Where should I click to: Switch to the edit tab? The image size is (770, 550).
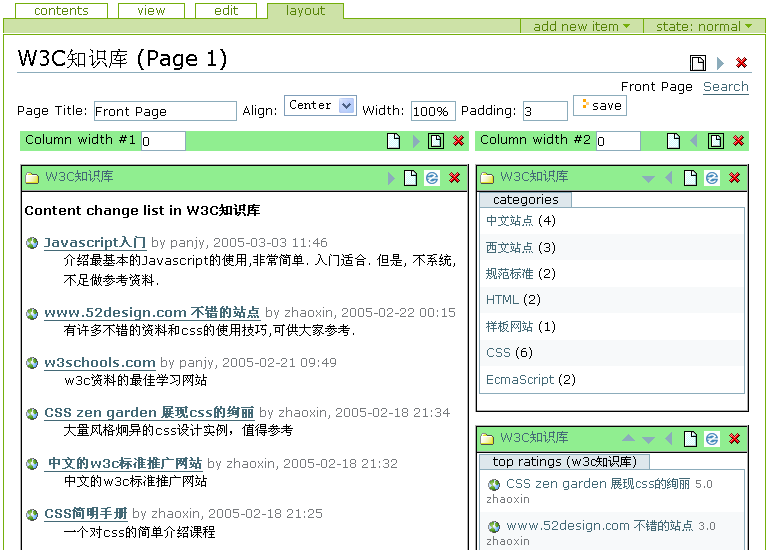pos(225,11)
